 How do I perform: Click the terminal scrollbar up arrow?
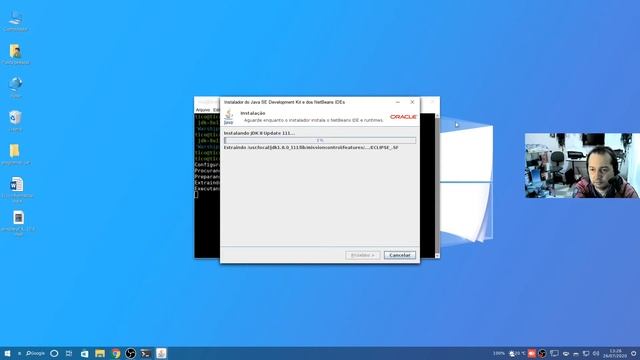tap(437, 116)
